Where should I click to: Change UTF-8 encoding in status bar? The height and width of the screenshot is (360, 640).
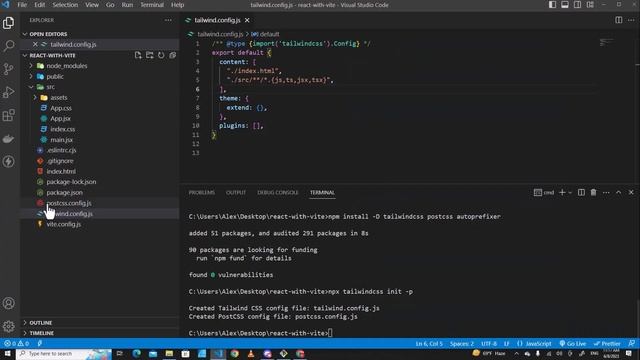click(489, 344)
